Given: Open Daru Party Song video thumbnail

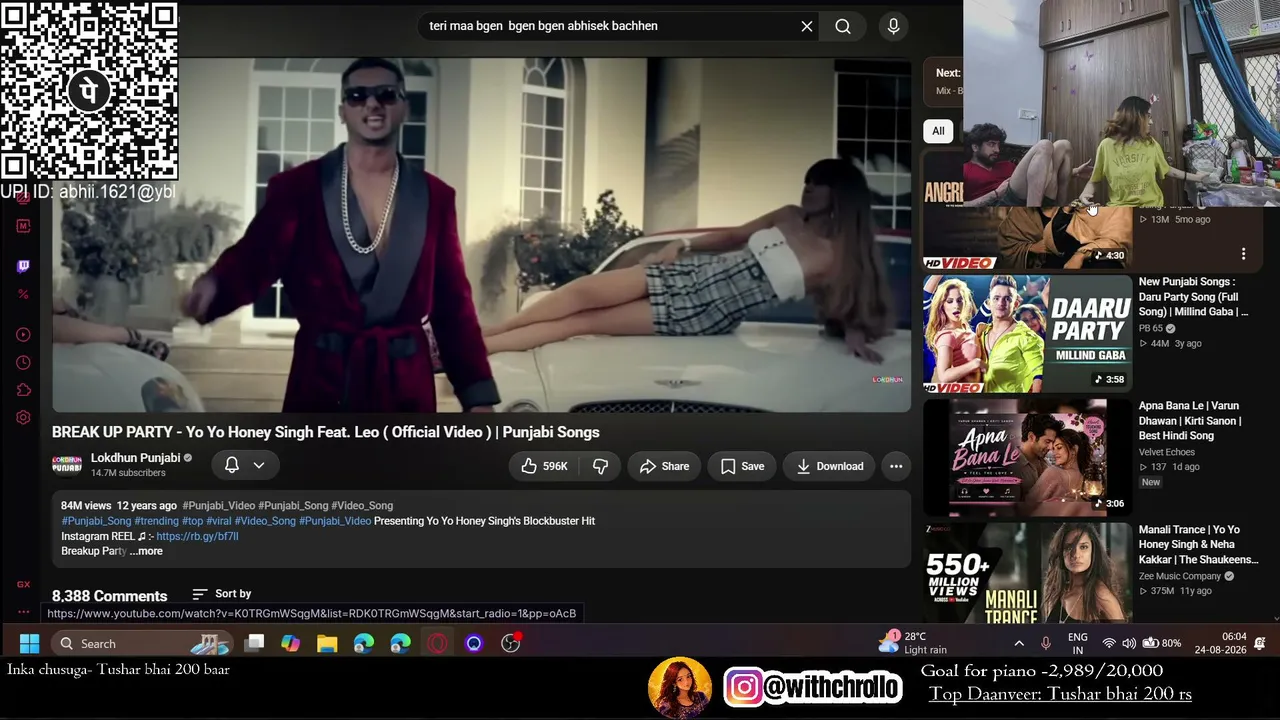Looking at the screenshot, I should [1027, 334].
